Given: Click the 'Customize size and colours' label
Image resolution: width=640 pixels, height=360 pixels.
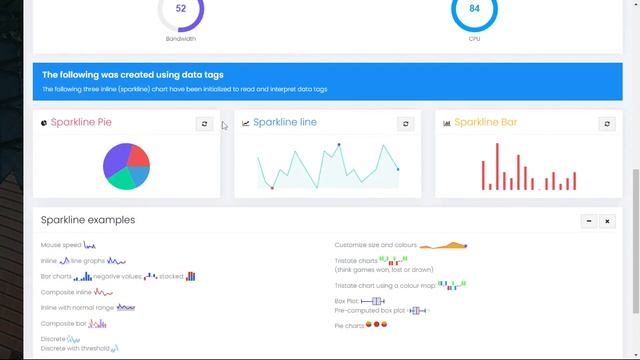Looking at the screenshot, I should pyautogui.click(x=376, y=245).
